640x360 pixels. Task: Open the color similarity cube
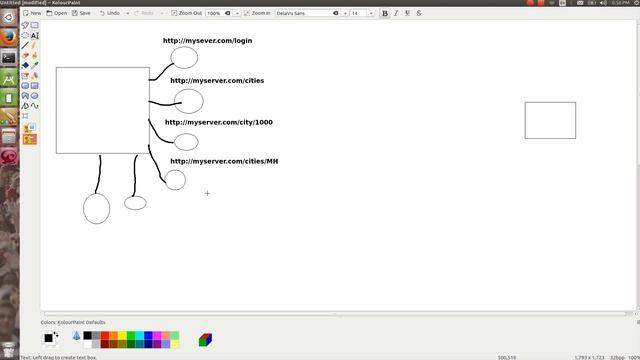tap(205, 340)
